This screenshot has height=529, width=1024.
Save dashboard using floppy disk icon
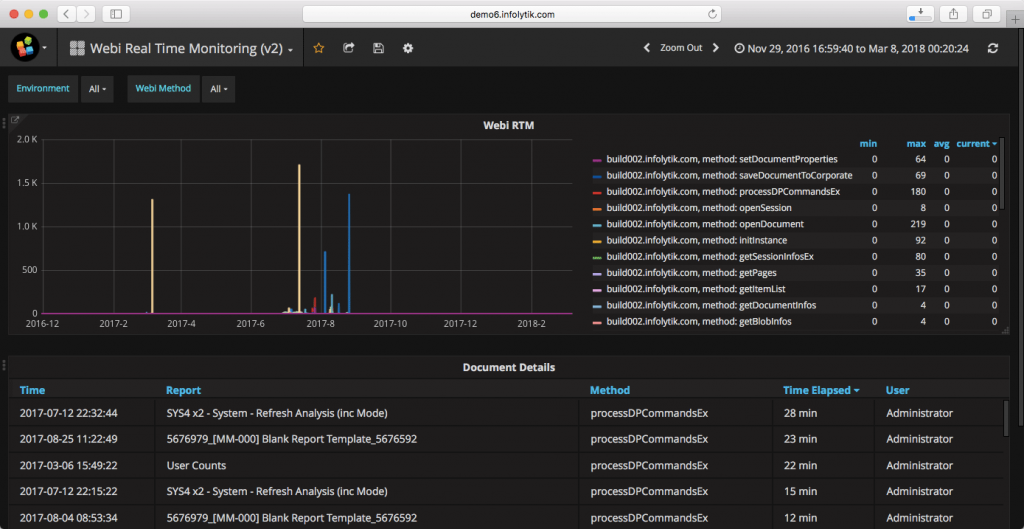378,48
